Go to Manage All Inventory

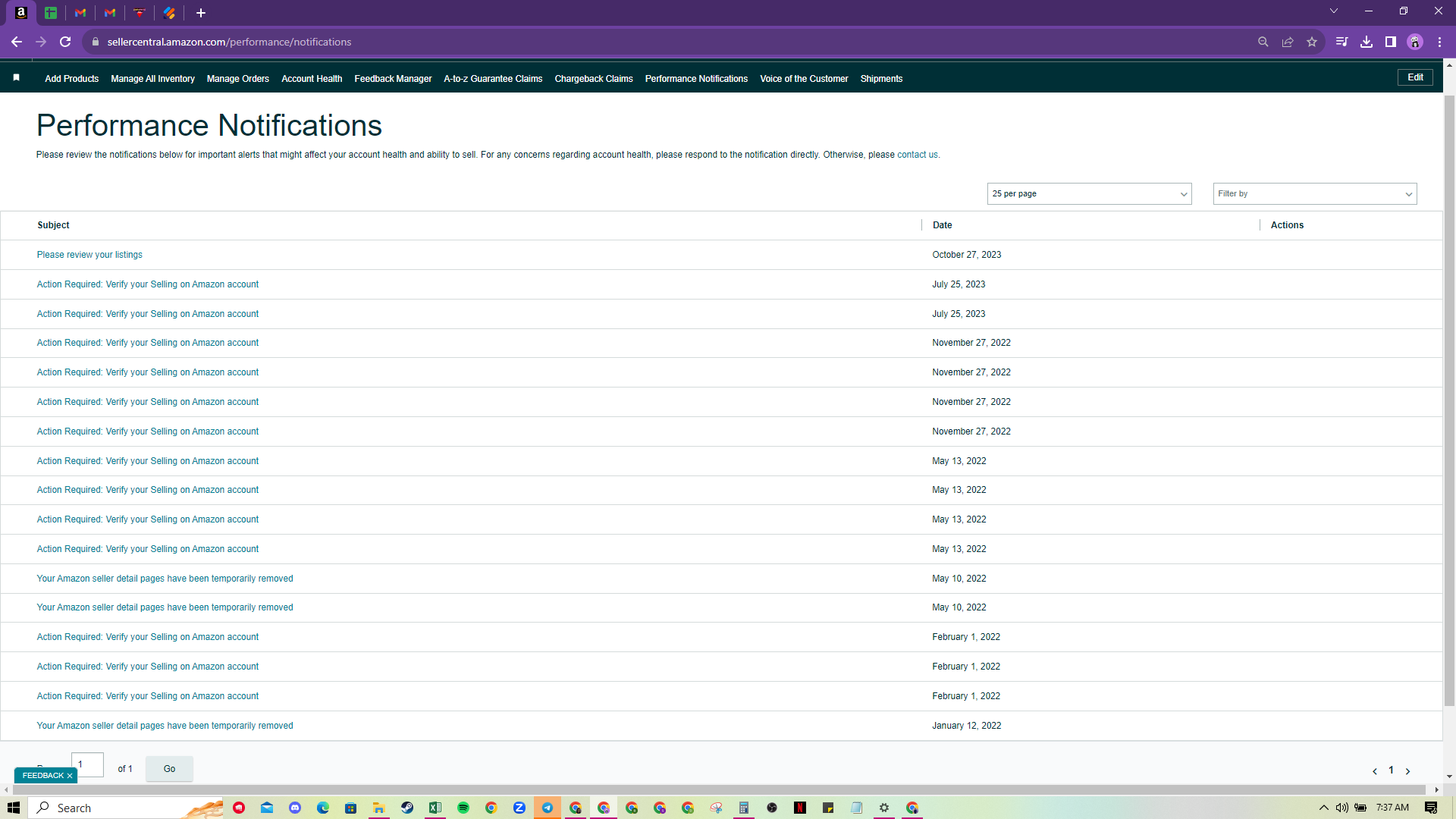(152, 79)
